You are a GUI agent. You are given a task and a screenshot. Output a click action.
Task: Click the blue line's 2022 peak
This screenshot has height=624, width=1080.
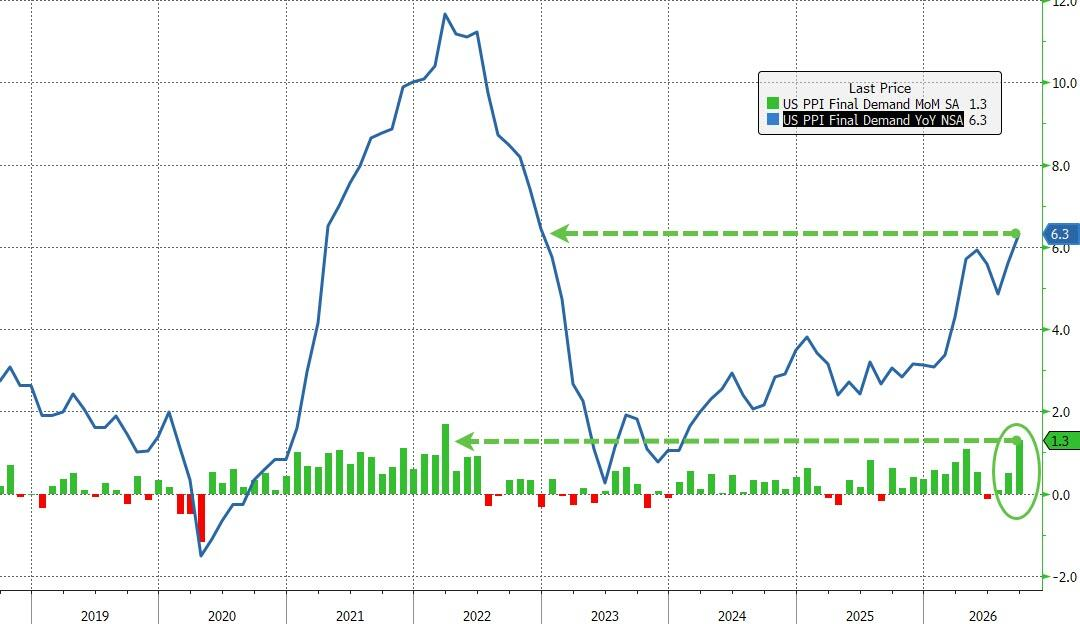446,14
